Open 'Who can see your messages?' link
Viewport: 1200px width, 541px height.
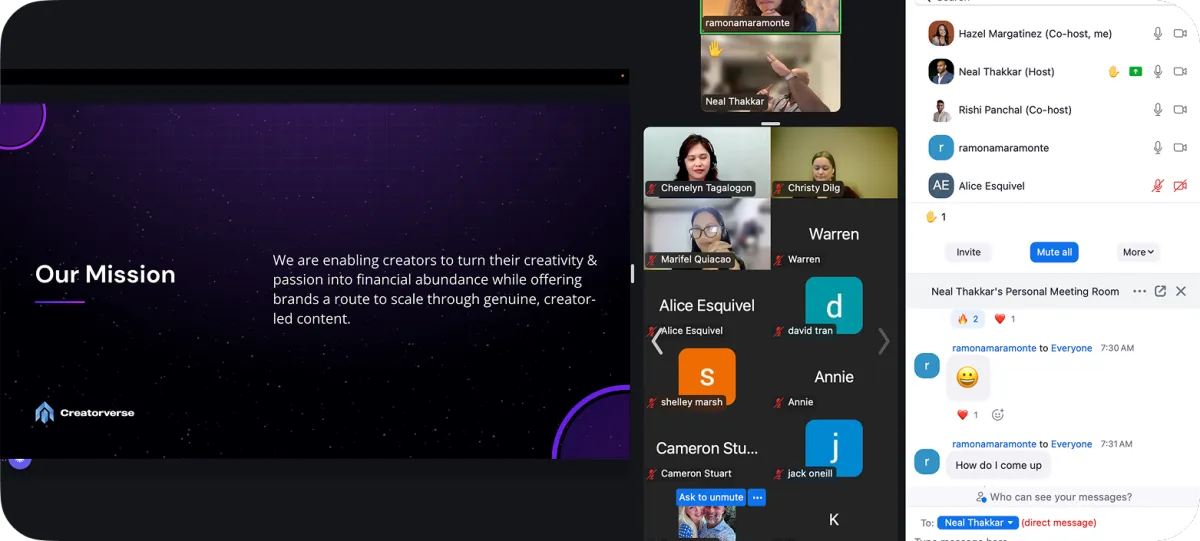coord(1054,497)
